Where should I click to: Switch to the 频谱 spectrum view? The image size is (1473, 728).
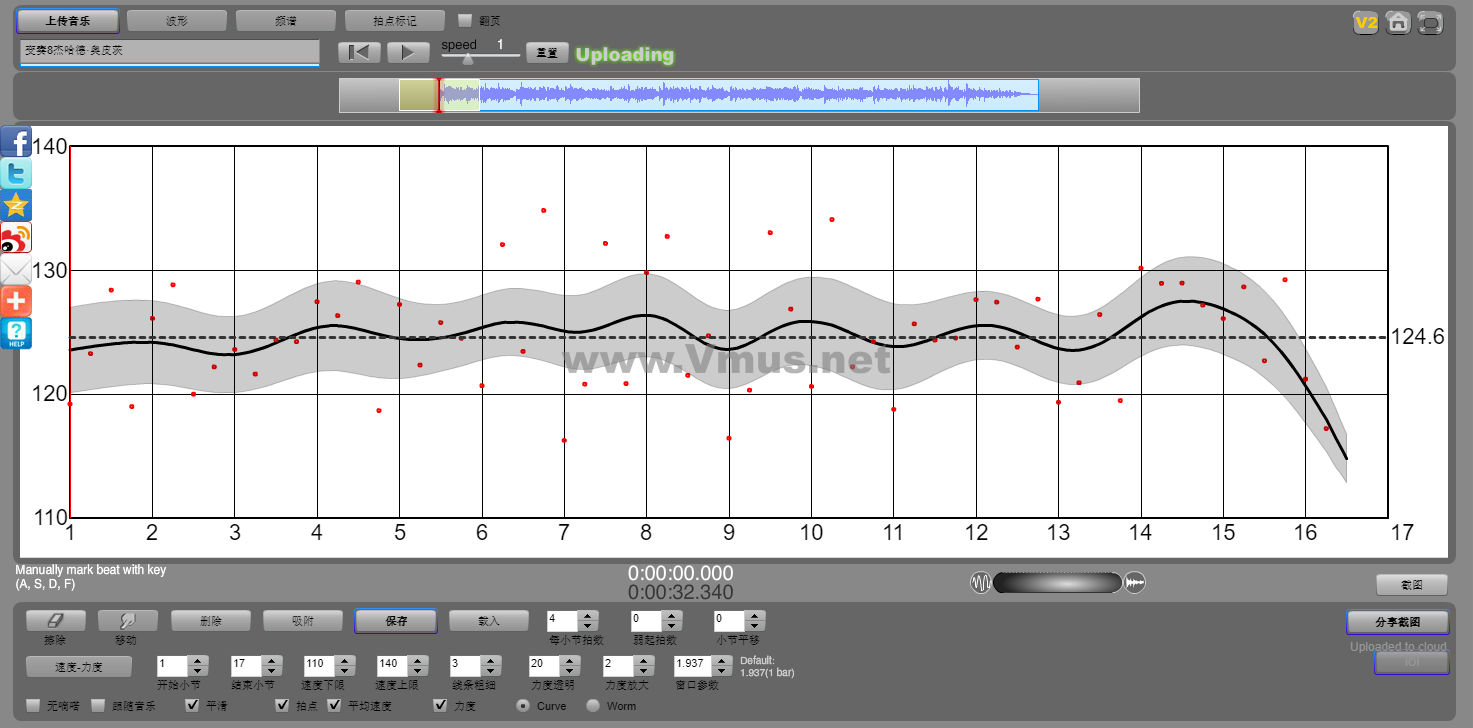tap(285, 20)
